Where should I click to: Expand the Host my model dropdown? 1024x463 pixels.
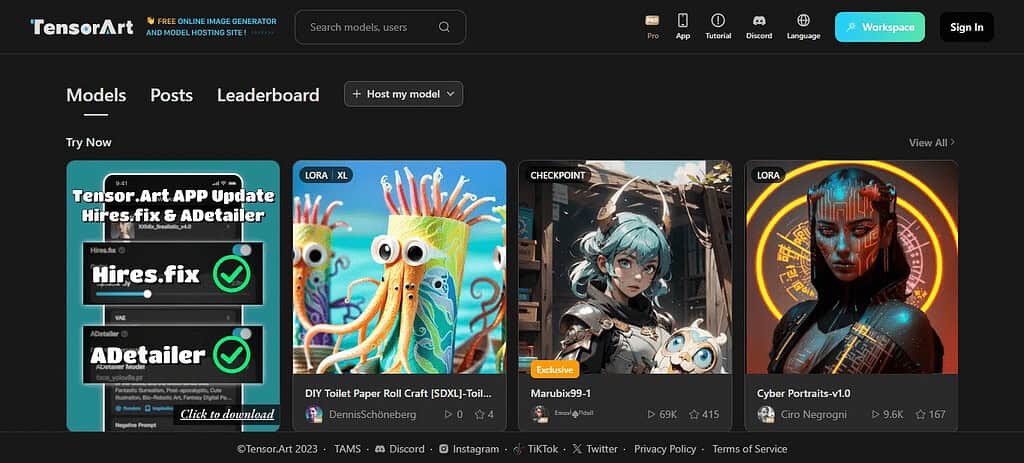pos(404,94)
